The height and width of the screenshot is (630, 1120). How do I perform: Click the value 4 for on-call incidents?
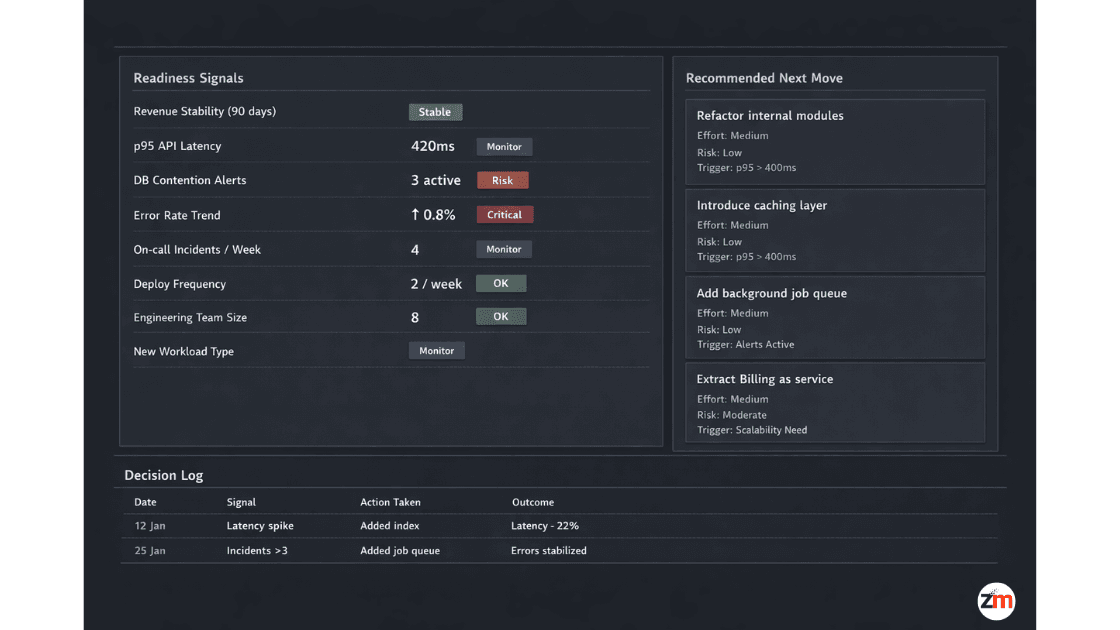(x=415, y=250)
